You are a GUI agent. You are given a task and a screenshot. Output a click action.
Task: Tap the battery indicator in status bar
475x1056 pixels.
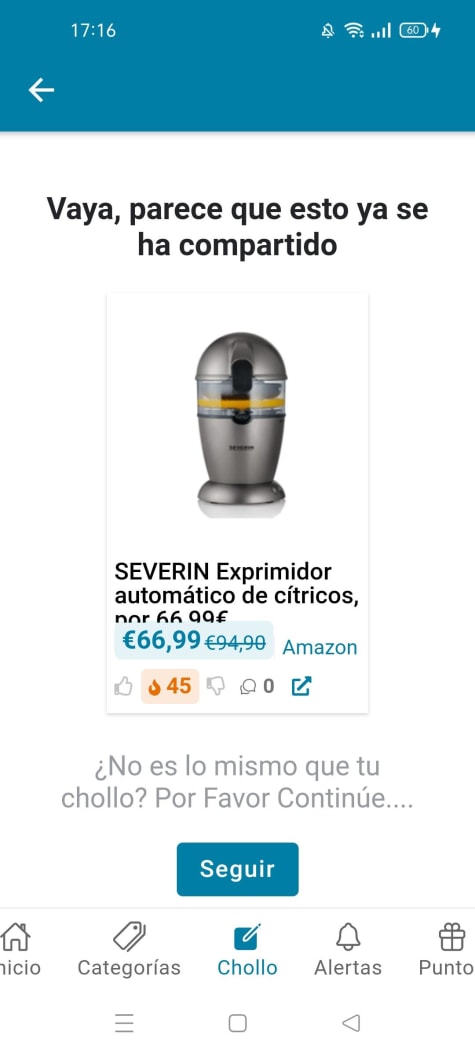pos(420,30)
